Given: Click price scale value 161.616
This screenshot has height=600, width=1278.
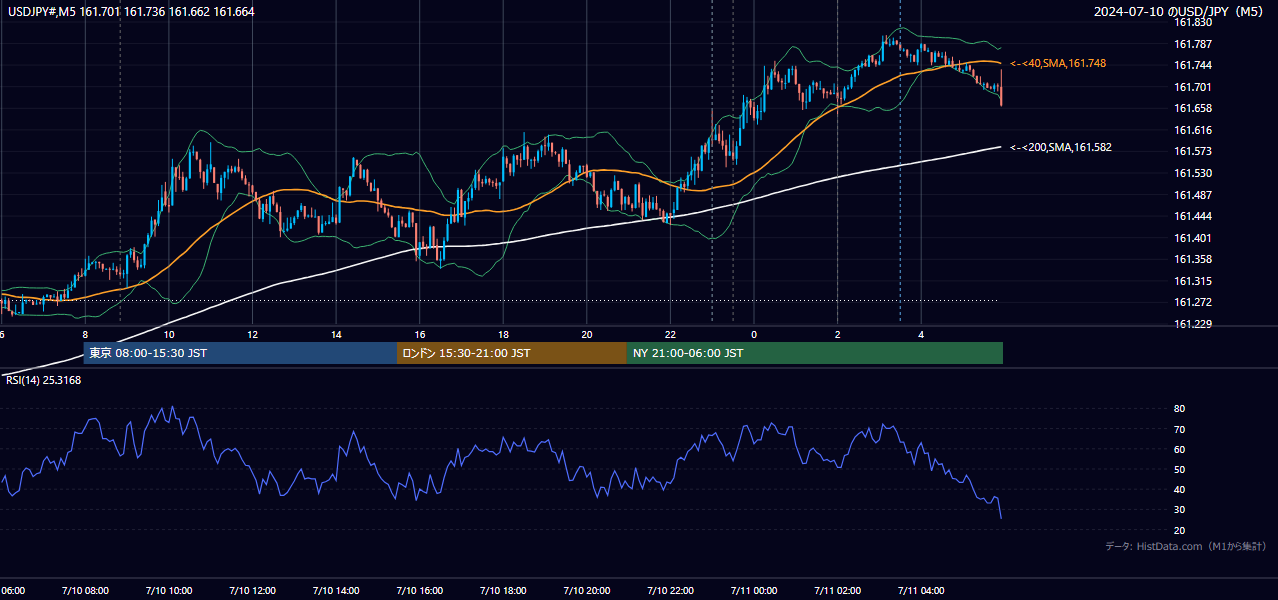Looking at the screenshot, I should click(x=1193, y=130).
